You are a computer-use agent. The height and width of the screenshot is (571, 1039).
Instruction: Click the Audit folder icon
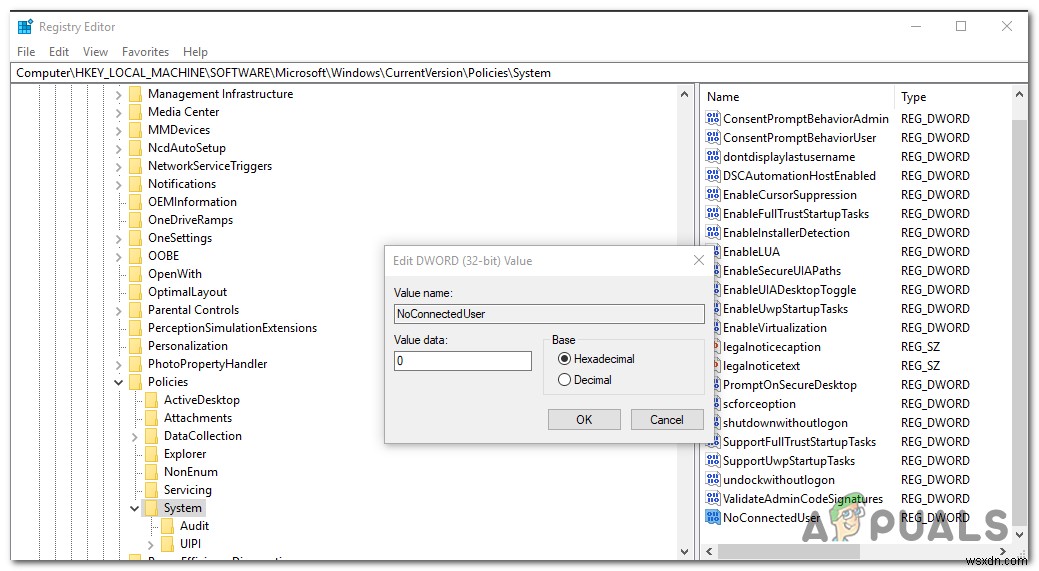click(x=168, y=526)
